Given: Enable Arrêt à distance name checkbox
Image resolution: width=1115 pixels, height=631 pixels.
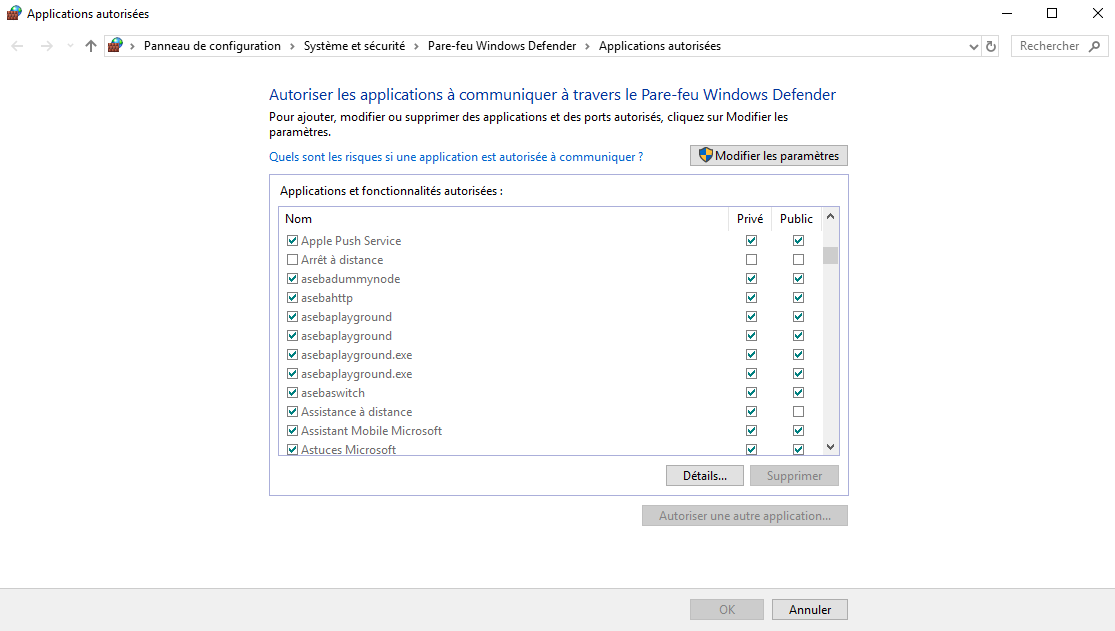Looking at the screenshot, I should [292, 260].
